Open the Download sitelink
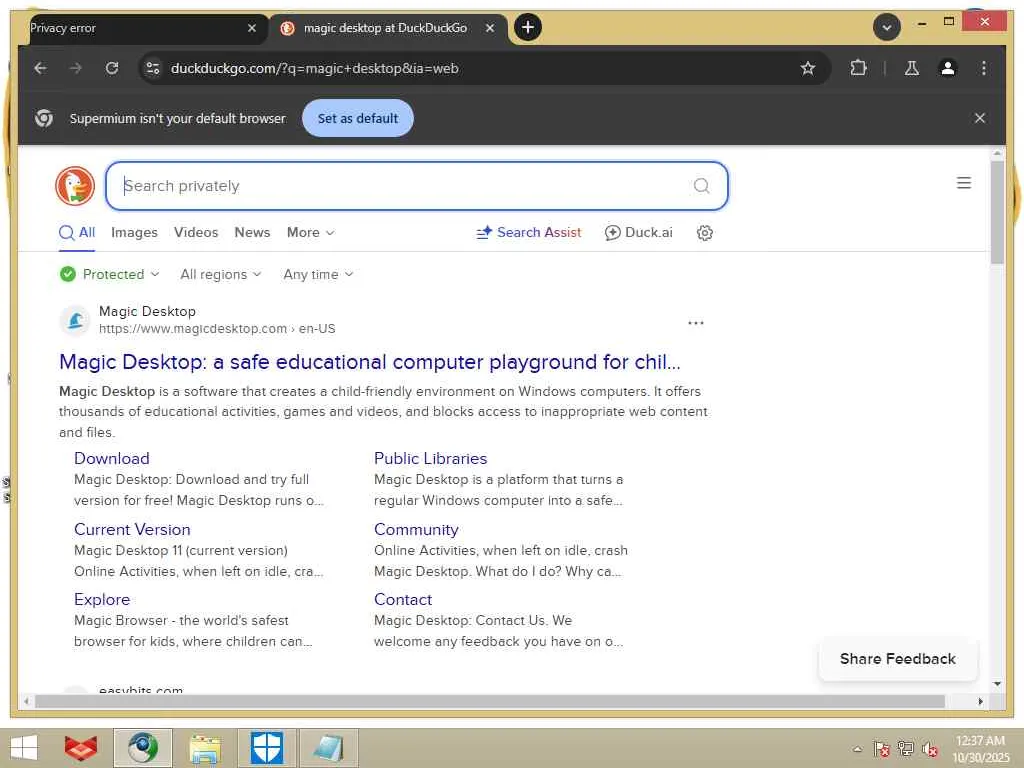 112,458
